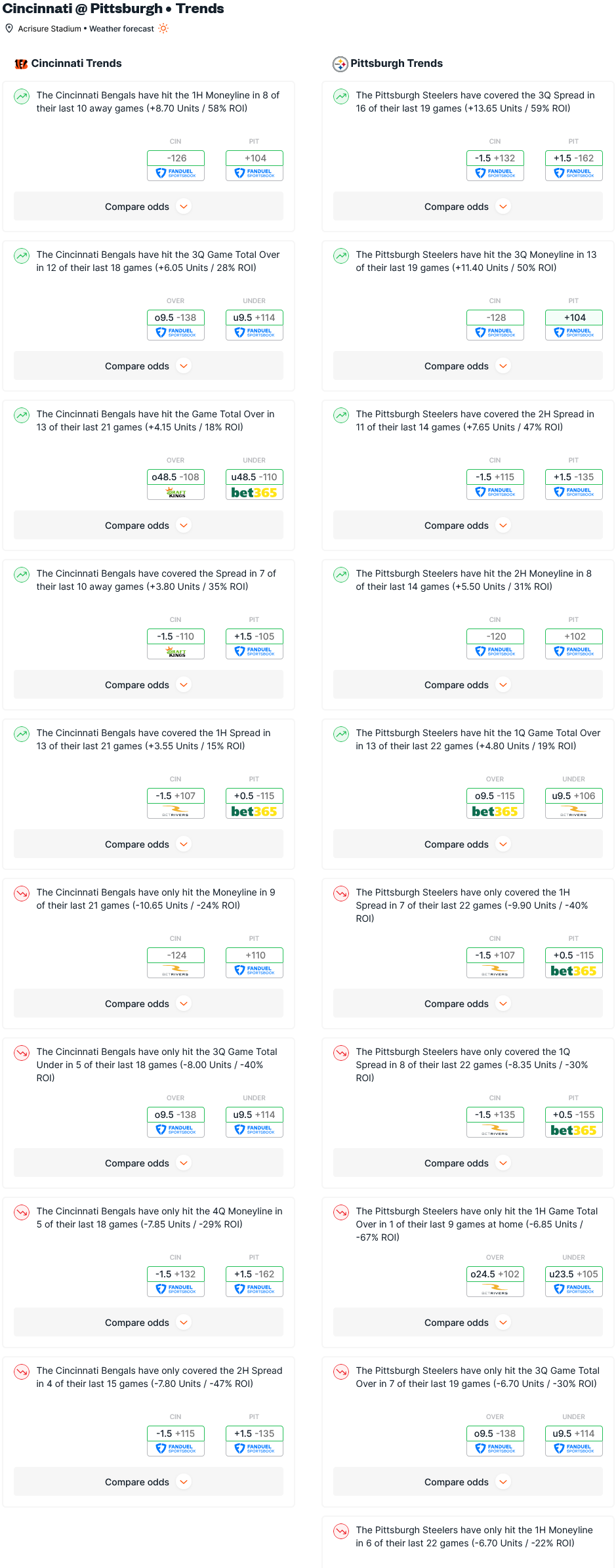Click the green uptrend icon beside Bengals 1H Moneyline trend
The height and width of the screenshot is (1568, 616).
[22, 96]
